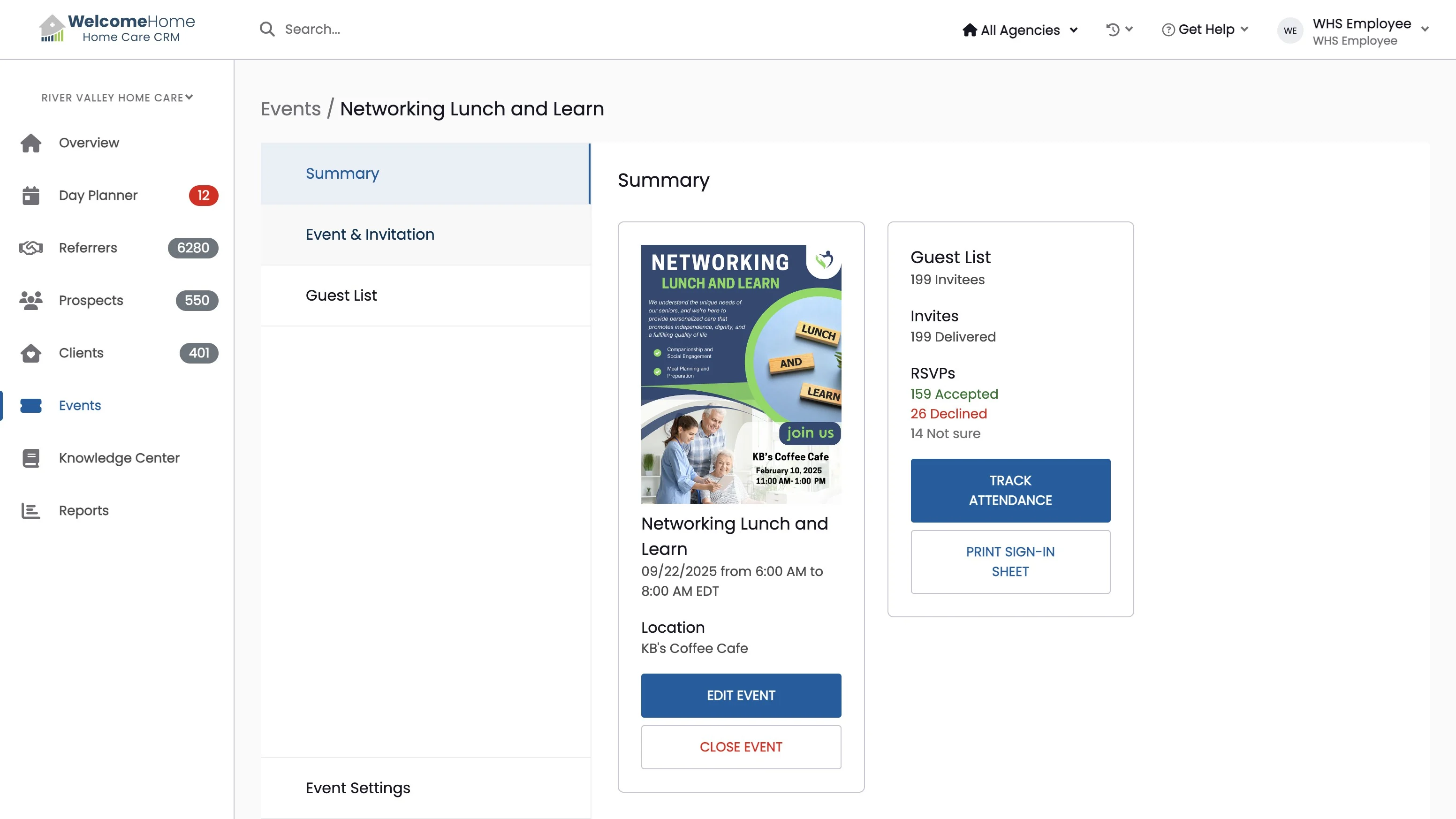Expand River Valley Home Care selector
The width and height of the screenshot is (1456, 819).
117,98
